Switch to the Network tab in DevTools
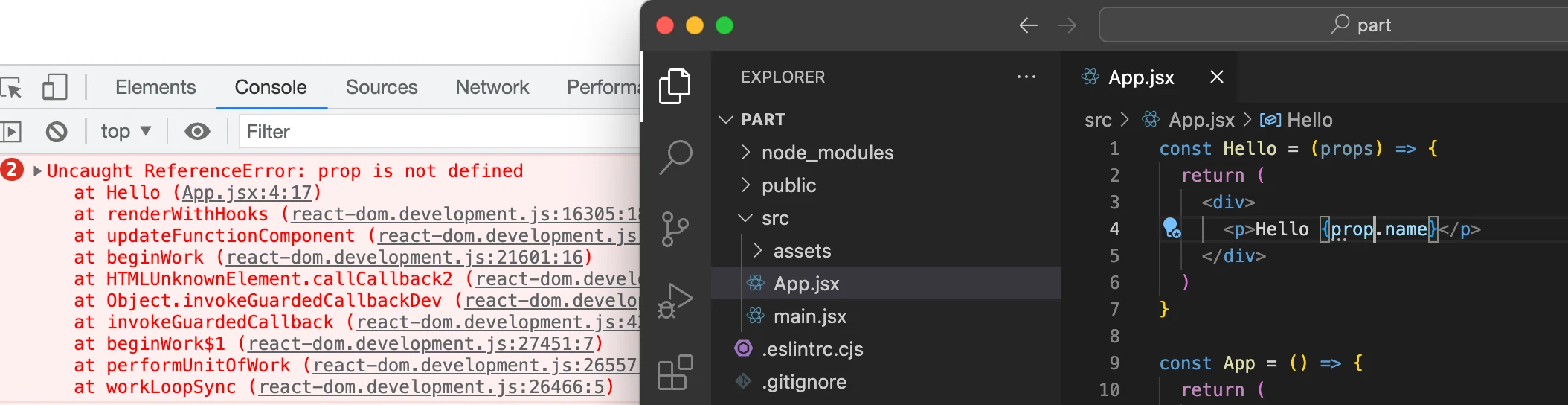Image resolution: width=1568 pixels, height=405 pixels. [x=492, y=87]
